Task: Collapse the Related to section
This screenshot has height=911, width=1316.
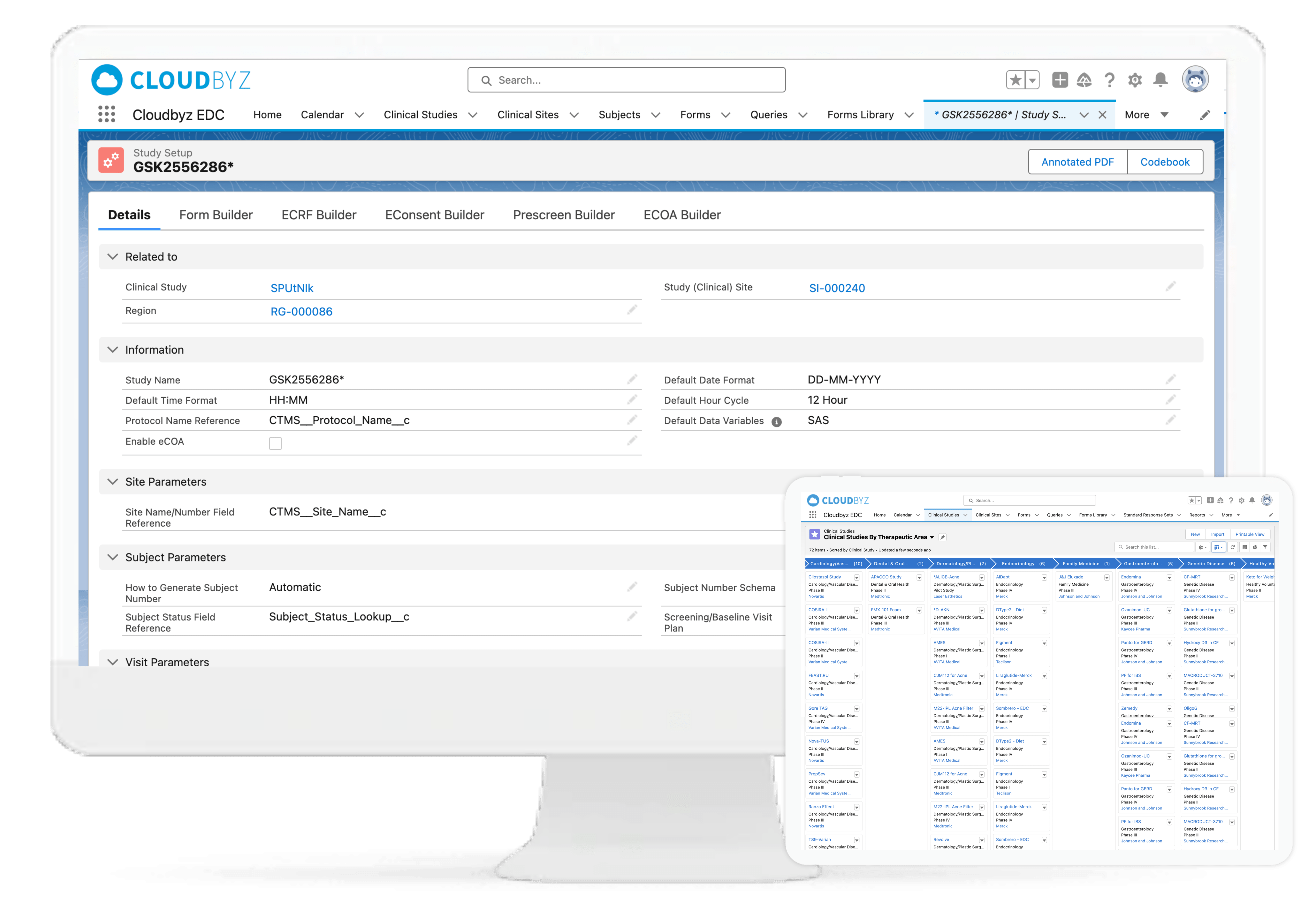Action: tap(113, 257)
